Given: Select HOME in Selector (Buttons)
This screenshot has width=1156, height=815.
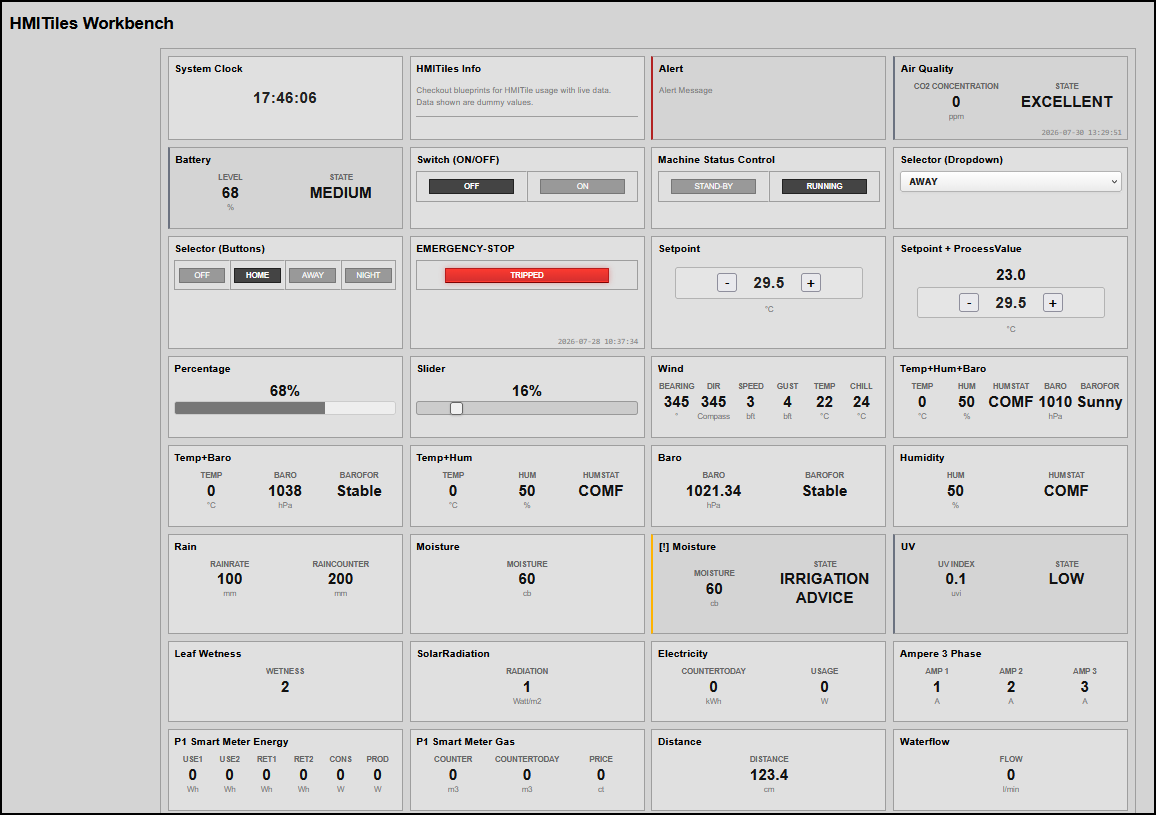Looking at the screenshot, I should coord(257,275).
